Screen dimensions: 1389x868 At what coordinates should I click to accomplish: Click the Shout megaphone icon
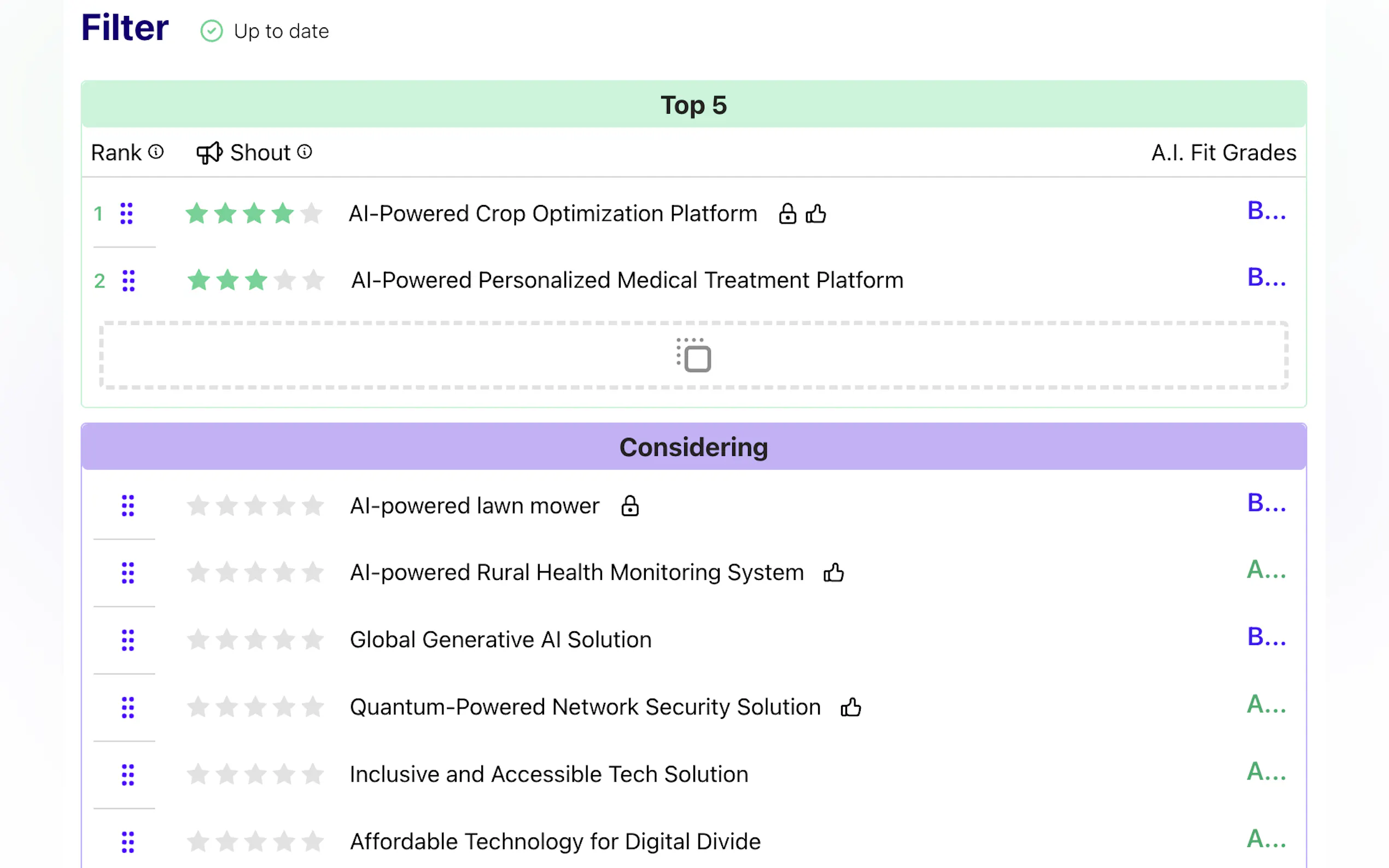point(209,153)
